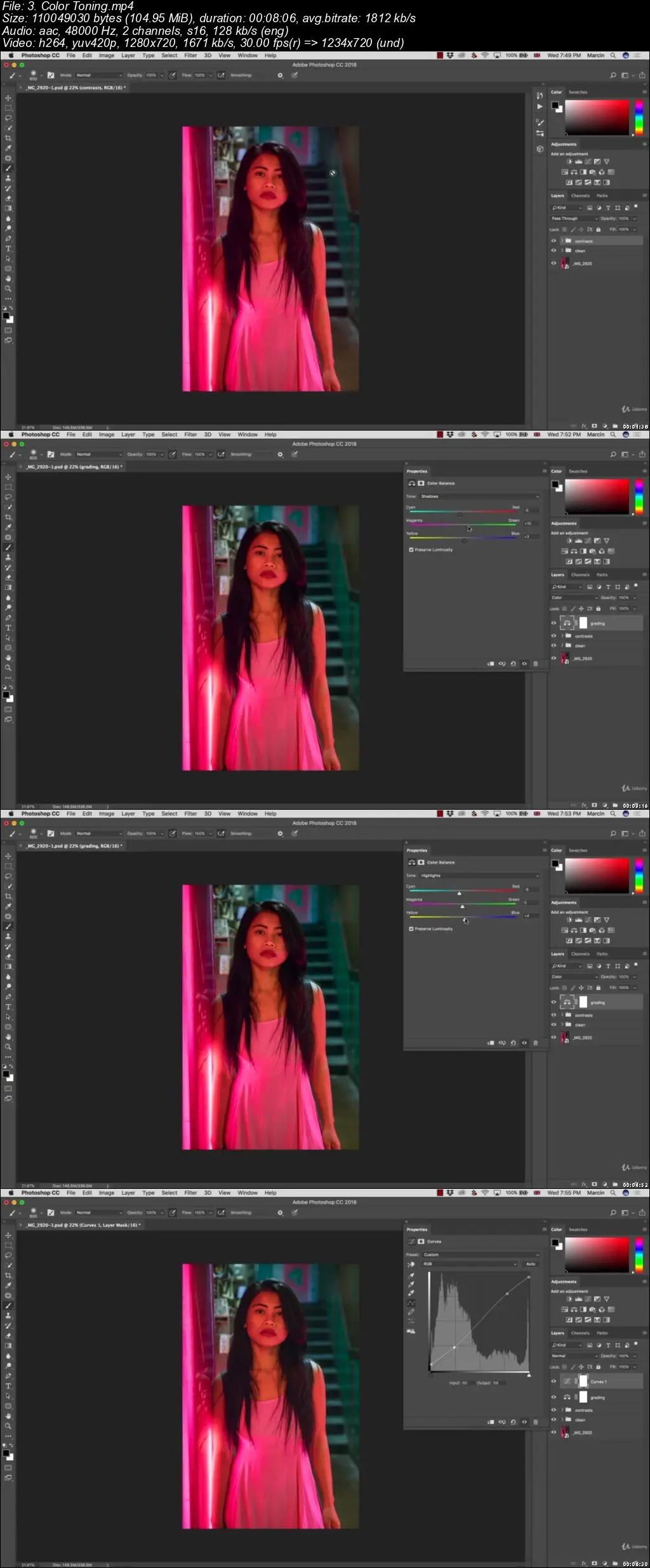The image size is (650, 1568).
Task: Hide contrasts group in 7:49 PM frame
Action: coord(554,241)
